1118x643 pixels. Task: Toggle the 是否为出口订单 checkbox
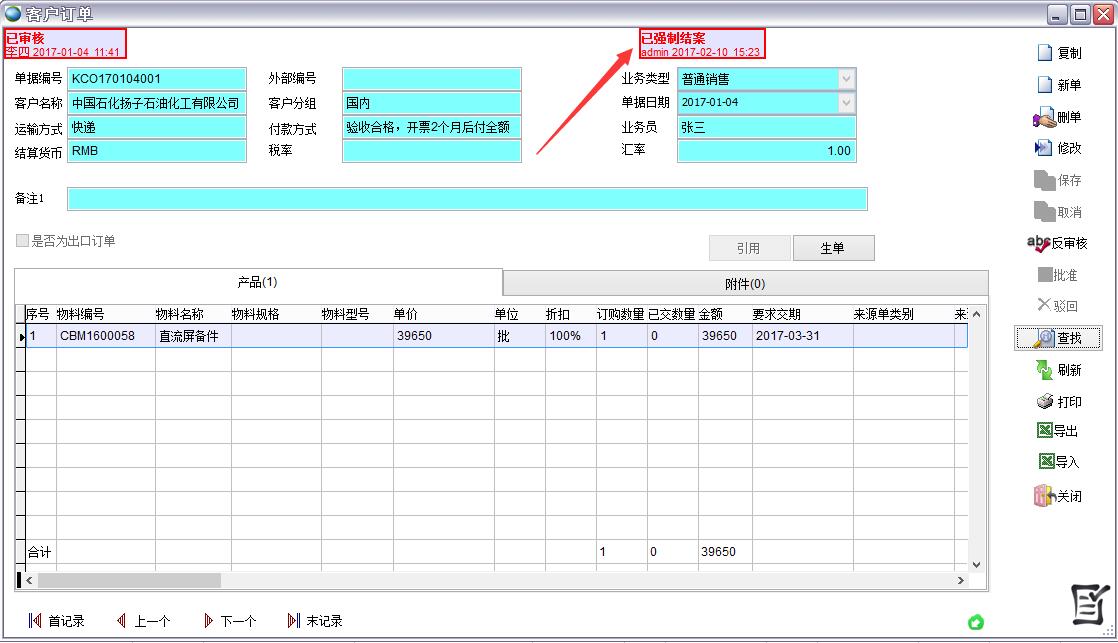(x=22, y=241)
